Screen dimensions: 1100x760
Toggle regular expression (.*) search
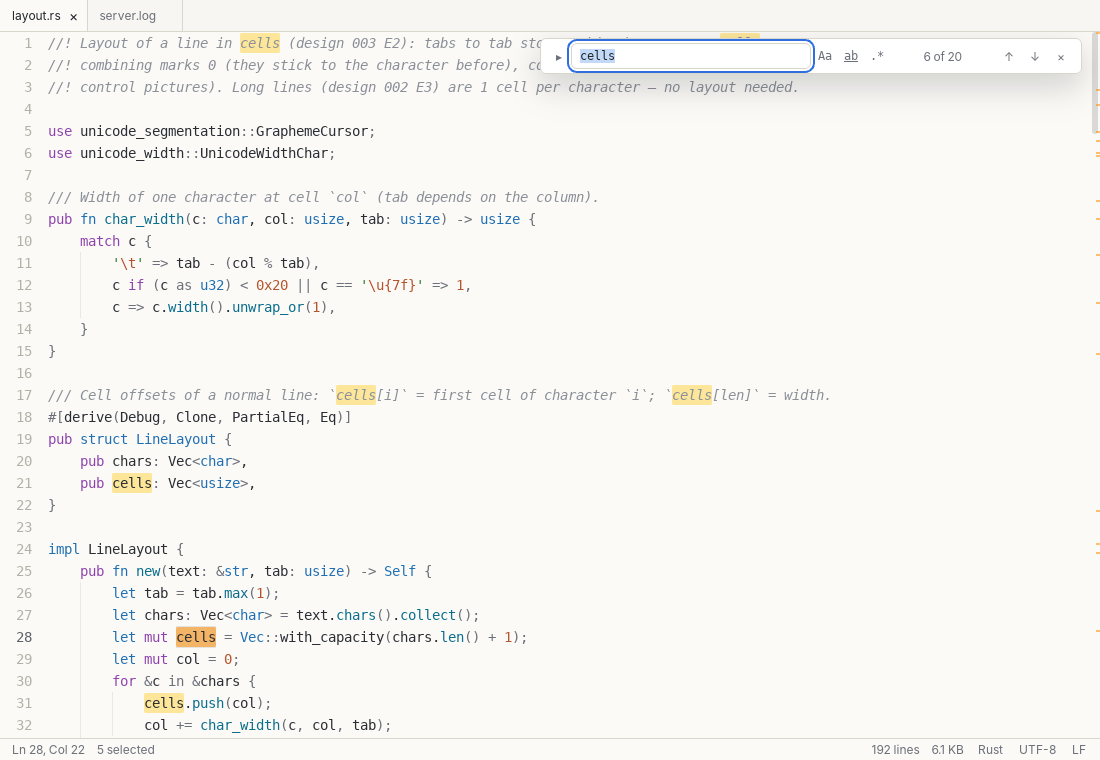pyautogui.click(x=877, y=56)
